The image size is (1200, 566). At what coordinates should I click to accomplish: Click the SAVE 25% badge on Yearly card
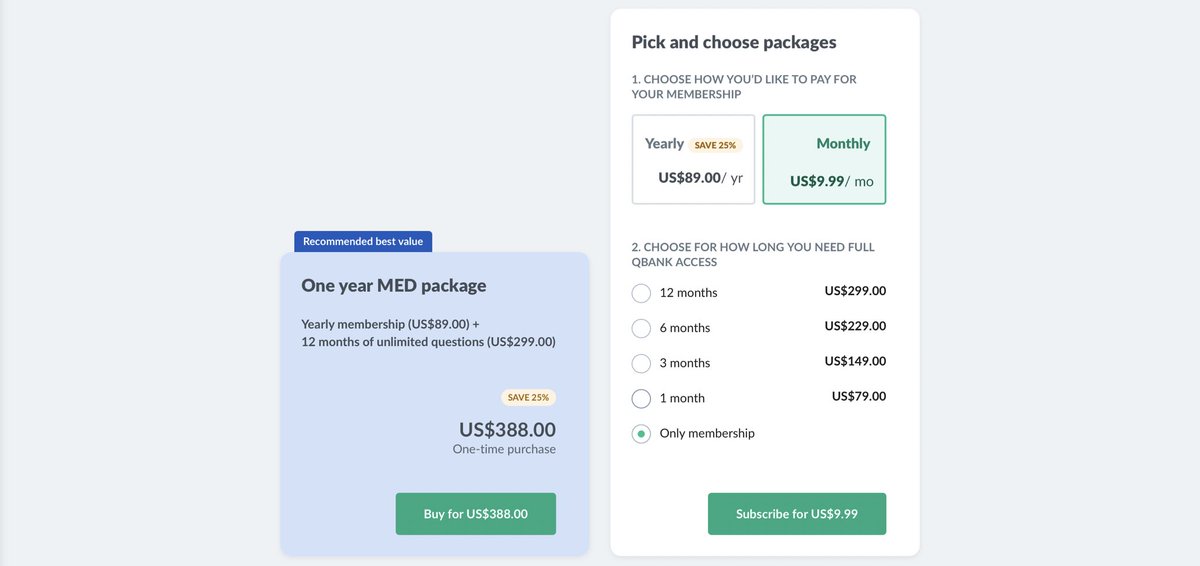[x=715, y=145]
